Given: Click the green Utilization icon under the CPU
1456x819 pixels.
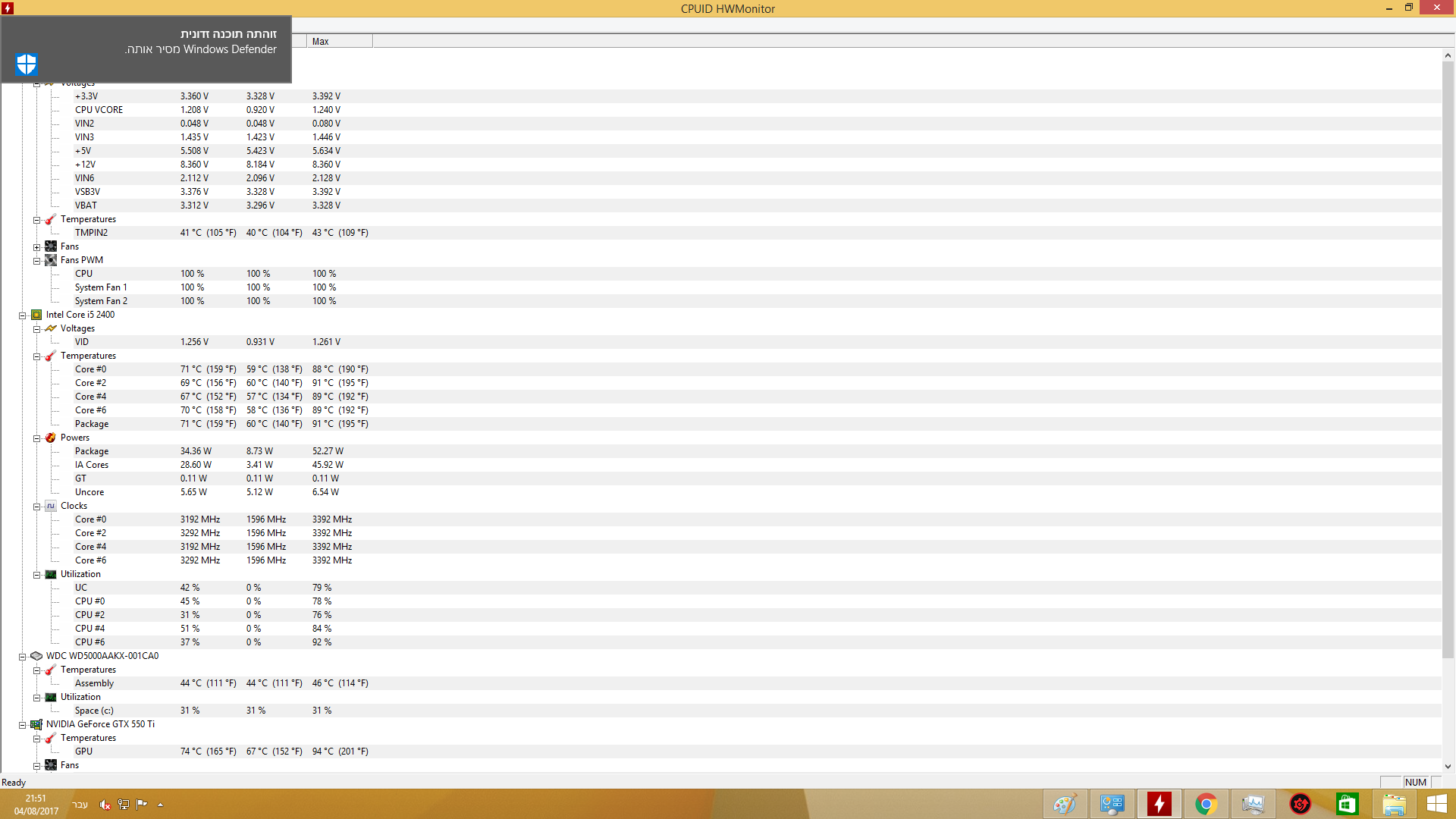Looking at the screenshot, I should pos(50,574).
